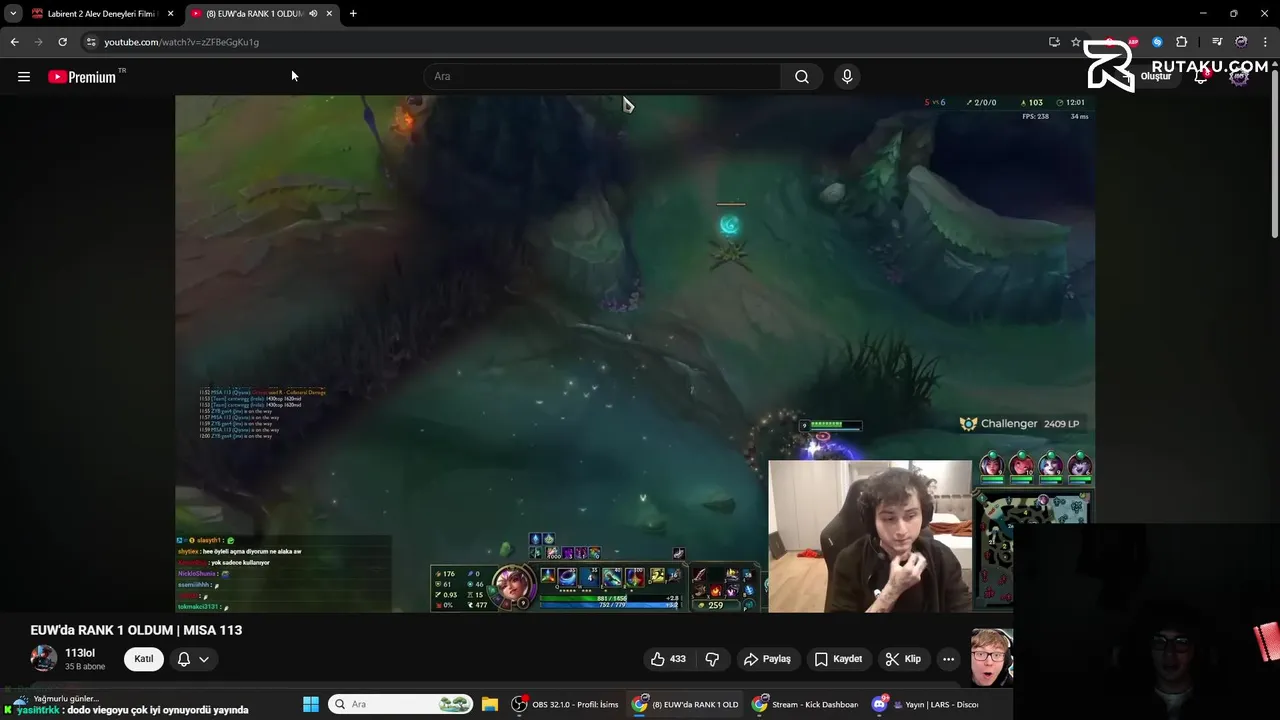Open the install/cast icon in address bar
The width and height of the screenshot is (1280, 720).
[x=1054, y=42]
